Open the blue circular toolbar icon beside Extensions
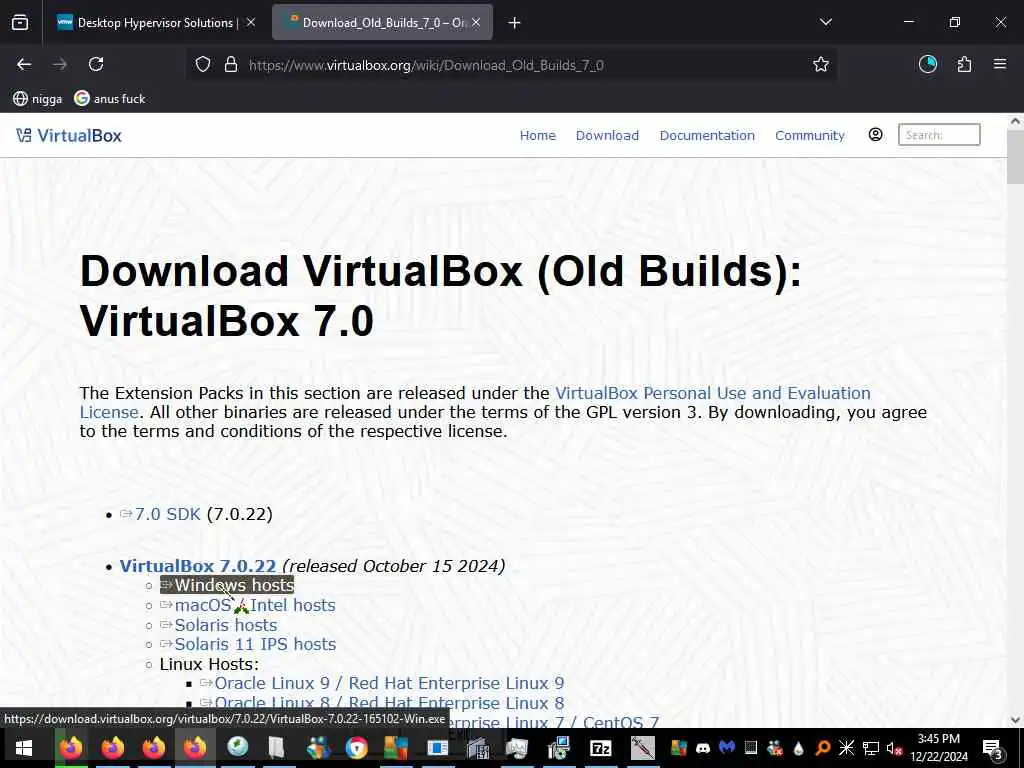1024x768 pixels. point(928,64)
